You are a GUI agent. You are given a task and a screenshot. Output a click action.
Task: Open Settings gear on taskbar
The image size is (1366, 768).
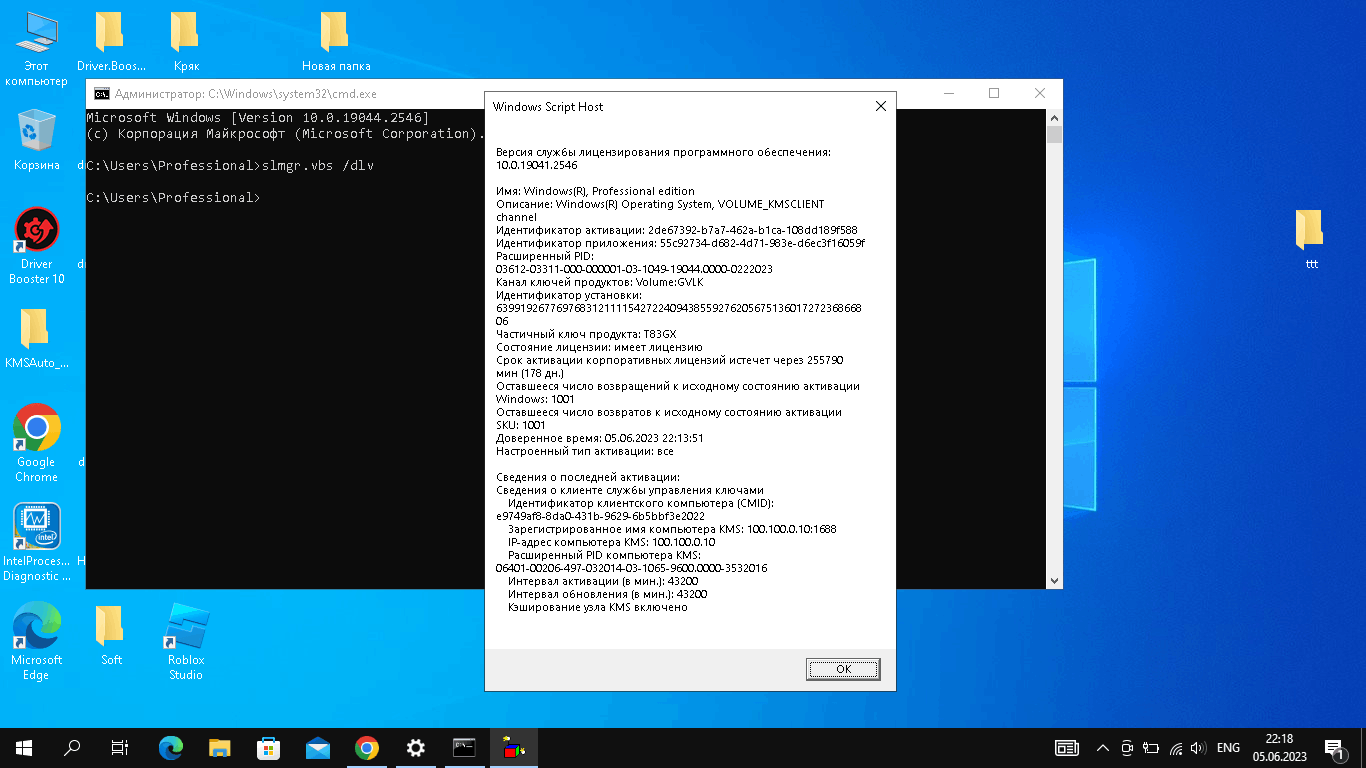tap(416, 748)
